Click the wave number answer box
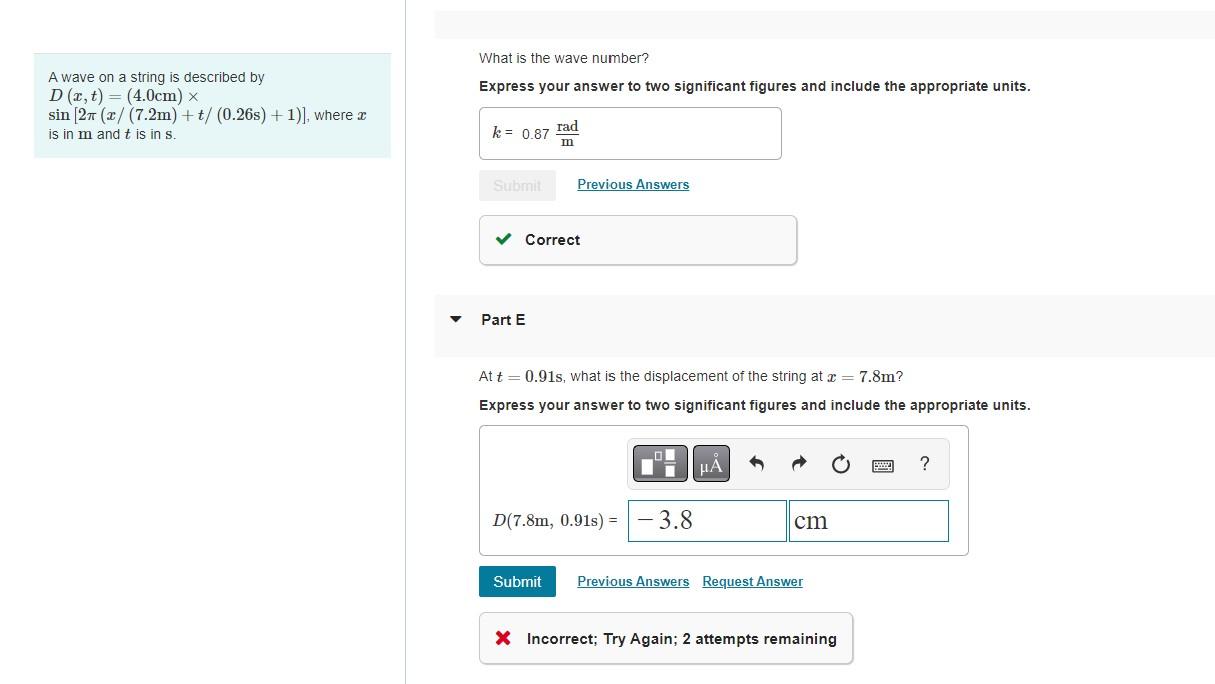Viewport: 1215px width, 684px height. (x=630, y=133)
